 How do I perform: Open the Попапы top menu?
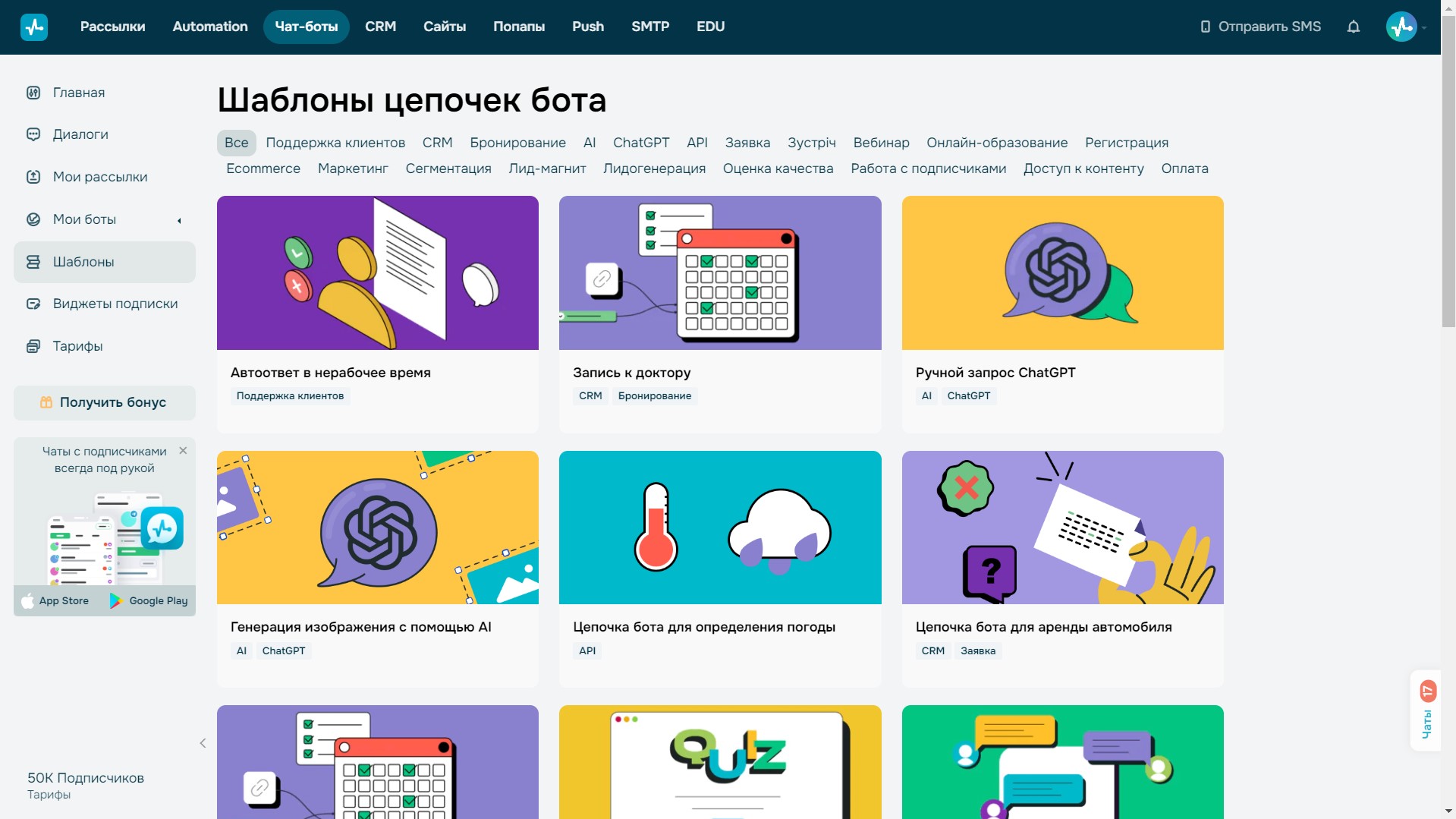(x=519, y=27)
